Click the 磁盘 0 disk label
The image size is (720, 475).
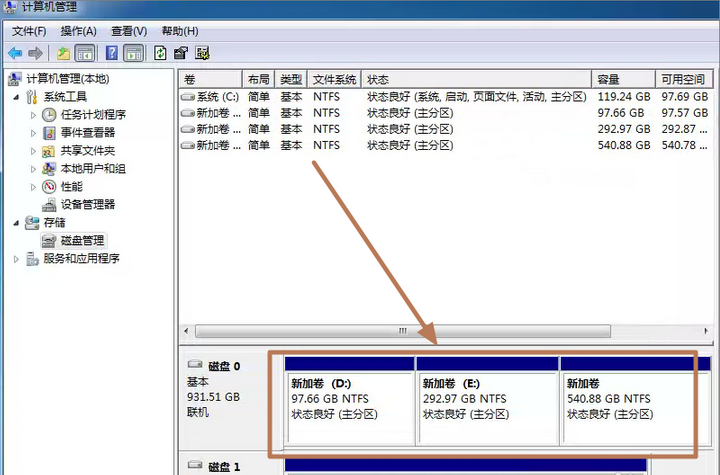pos(224,366)
